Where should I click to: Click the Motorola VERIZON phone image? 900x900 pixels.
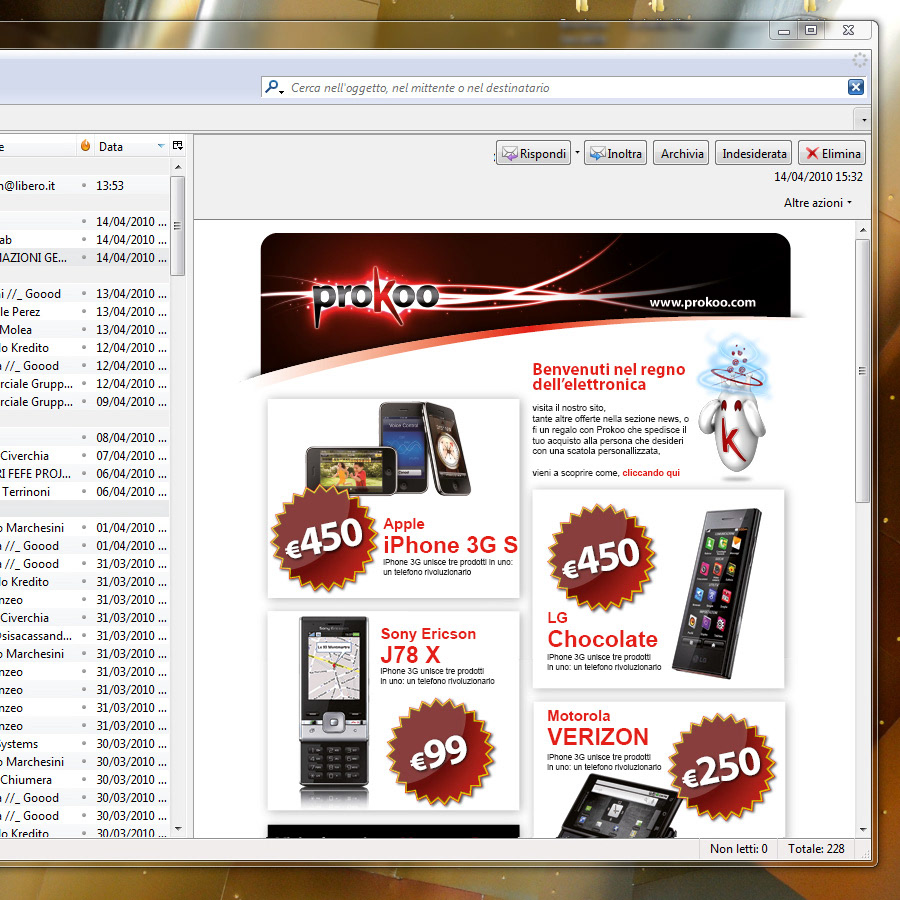click(619, 806)
